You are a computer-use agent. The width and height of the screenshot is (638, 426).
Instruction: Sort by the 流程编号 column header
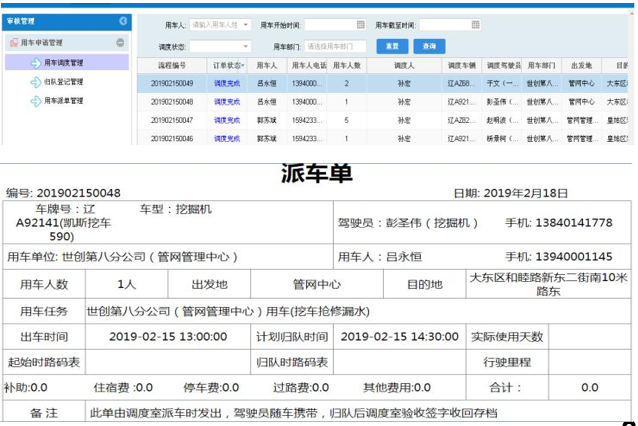173,65
